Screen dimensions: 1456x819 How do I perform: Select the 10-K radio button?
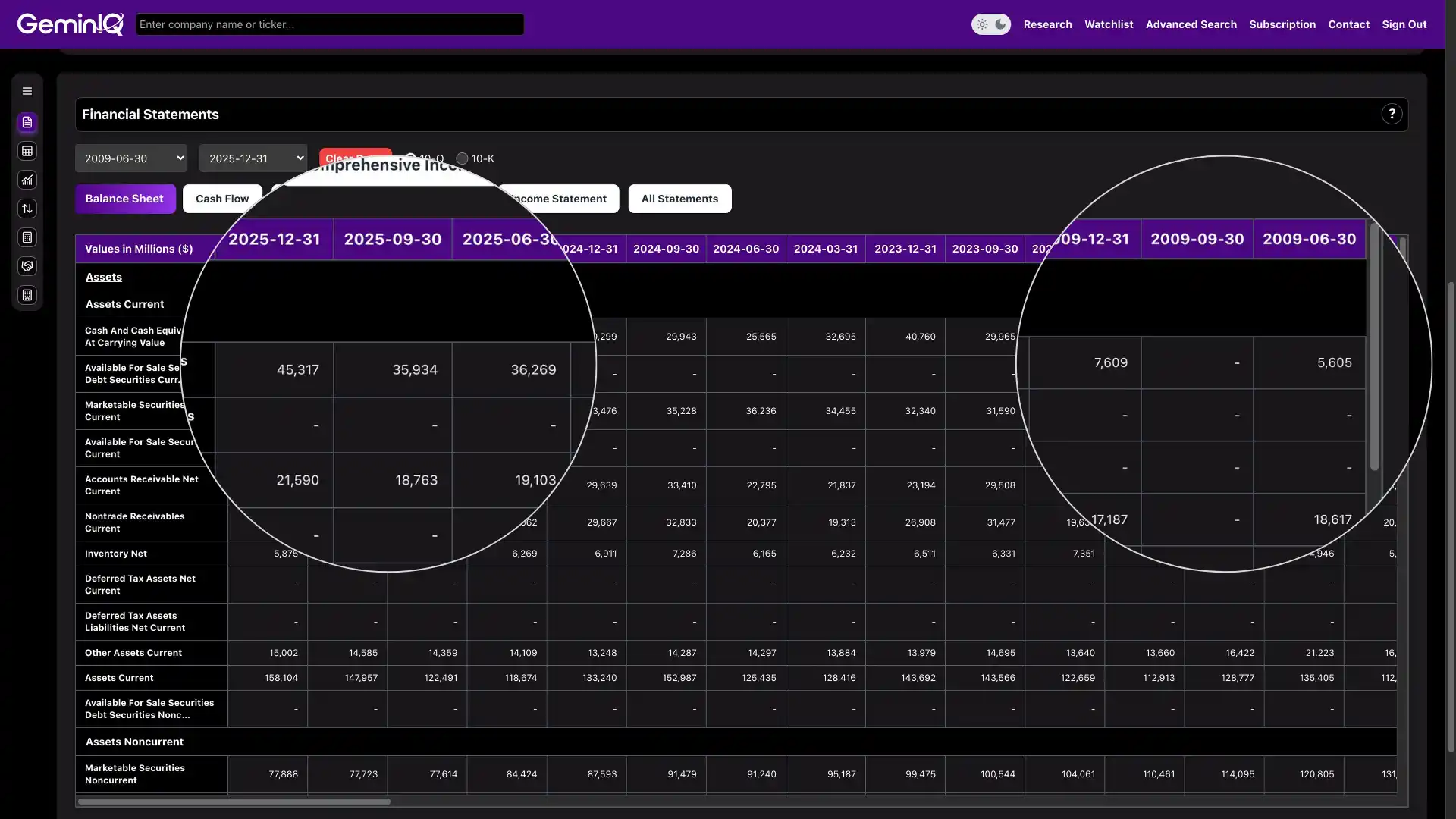pos(463,158)
